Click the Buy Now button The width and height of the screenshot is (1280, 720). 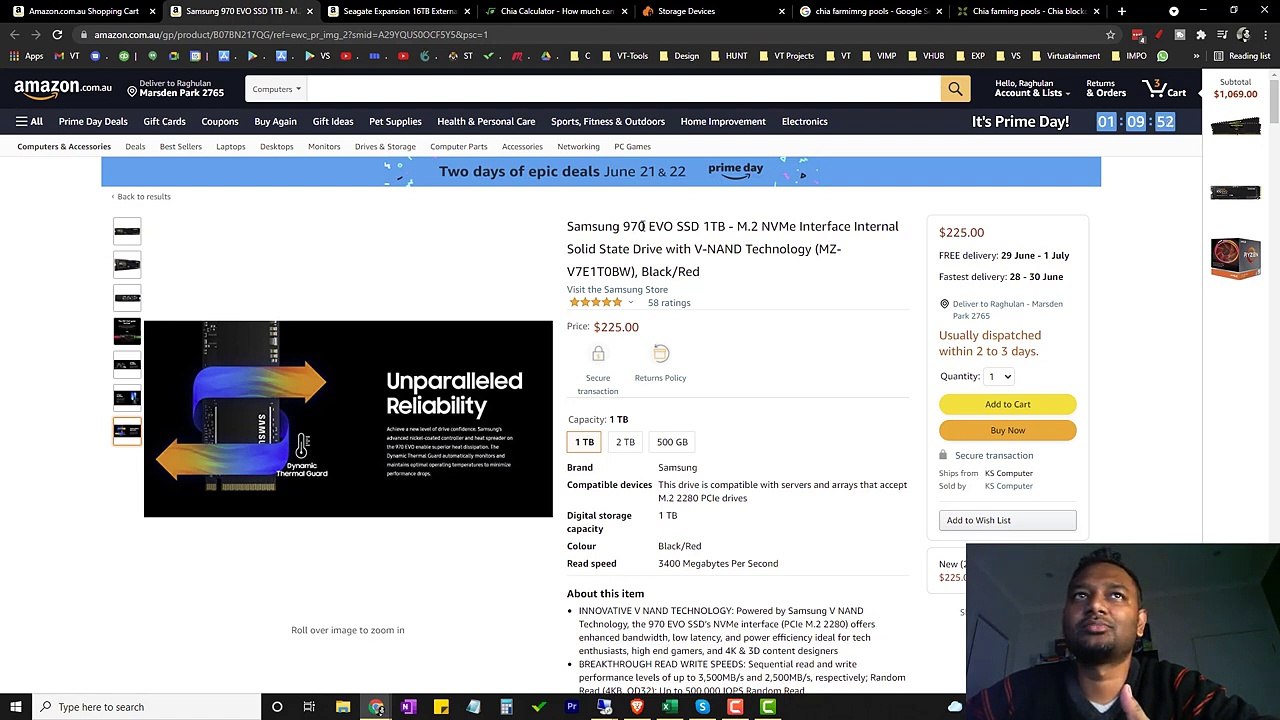pos(1007,430)
